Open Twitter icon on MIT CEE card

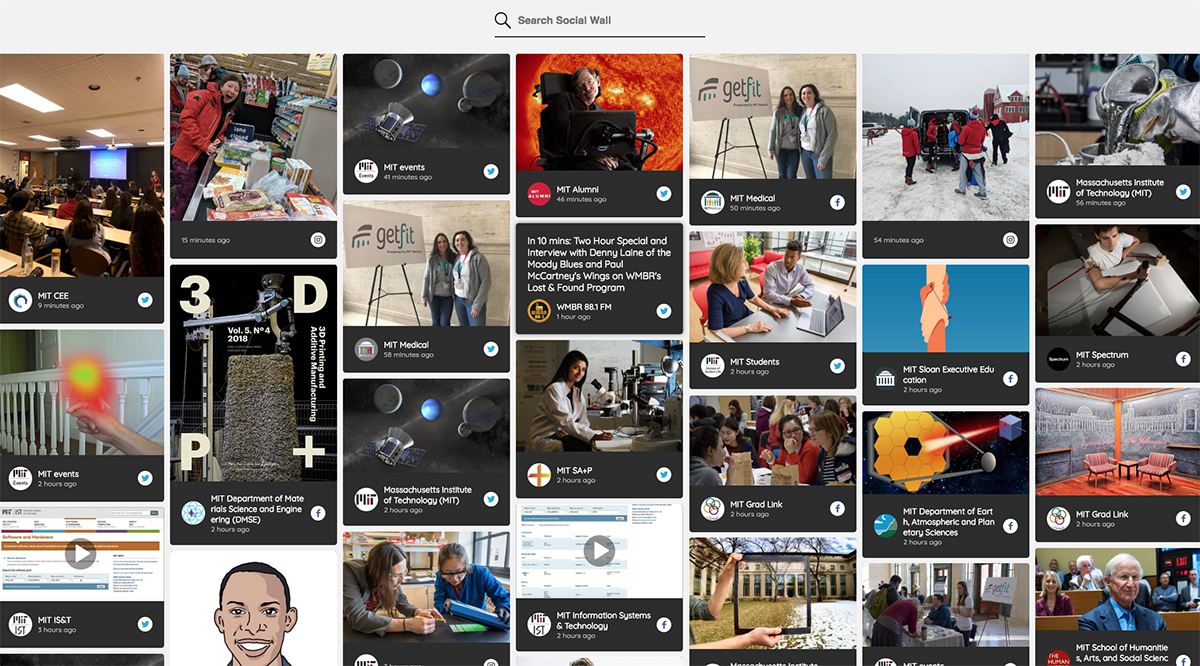[145, 300]
